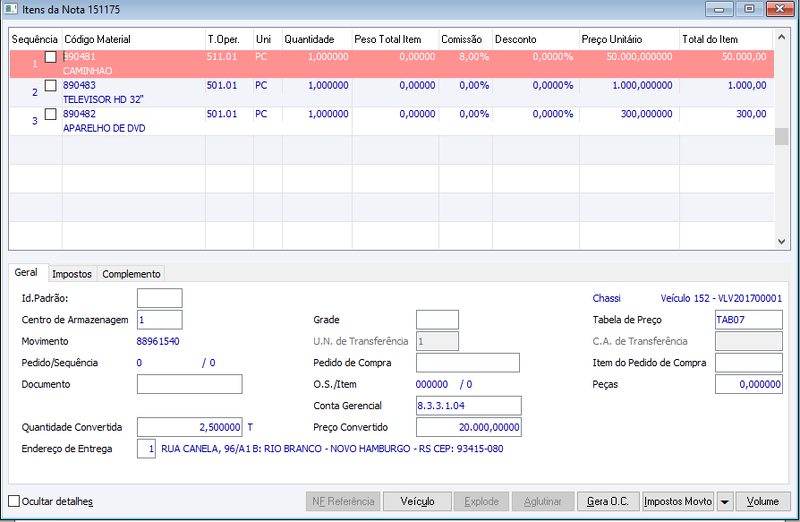Enable the Ocultar detalhes checkbox

[x=14, y=501]
